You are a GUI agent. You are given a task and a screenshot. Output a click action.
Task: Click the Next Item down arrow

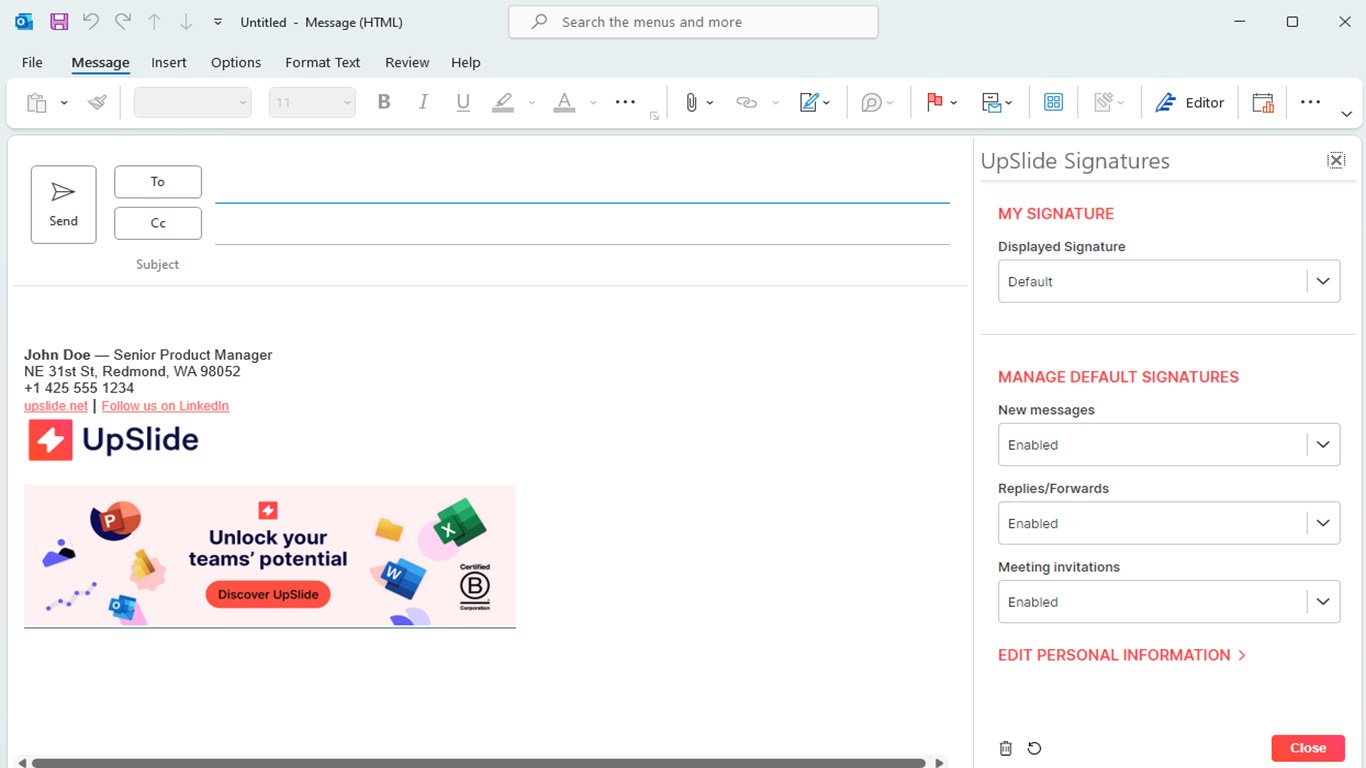click(x=186, y=22)
